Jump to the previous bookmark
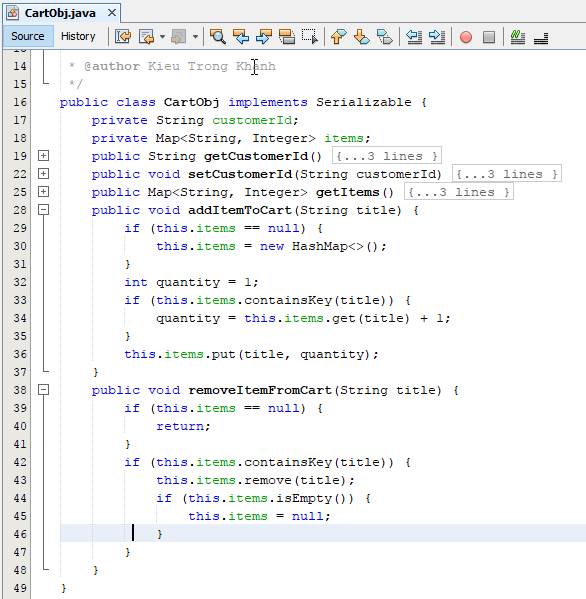 (338, 37)
